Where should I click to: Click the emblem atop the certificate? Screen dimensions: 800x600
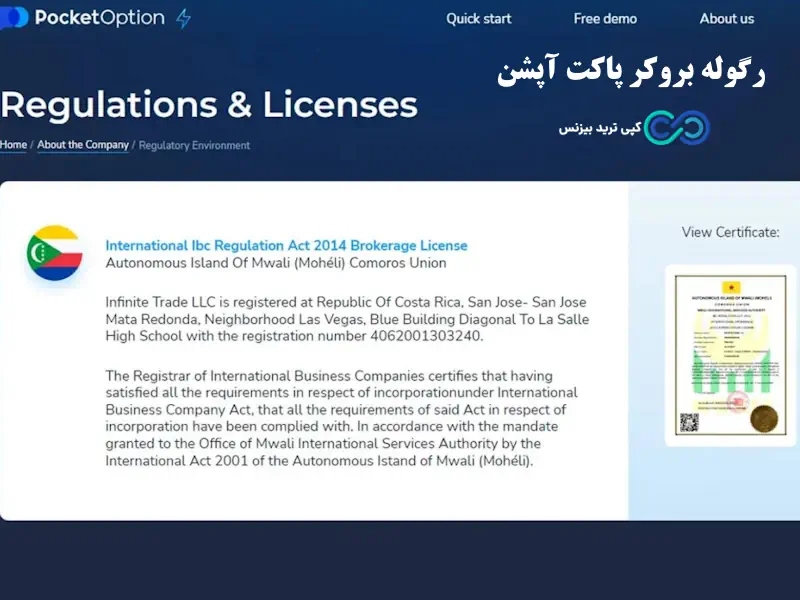tap(731, 287)
